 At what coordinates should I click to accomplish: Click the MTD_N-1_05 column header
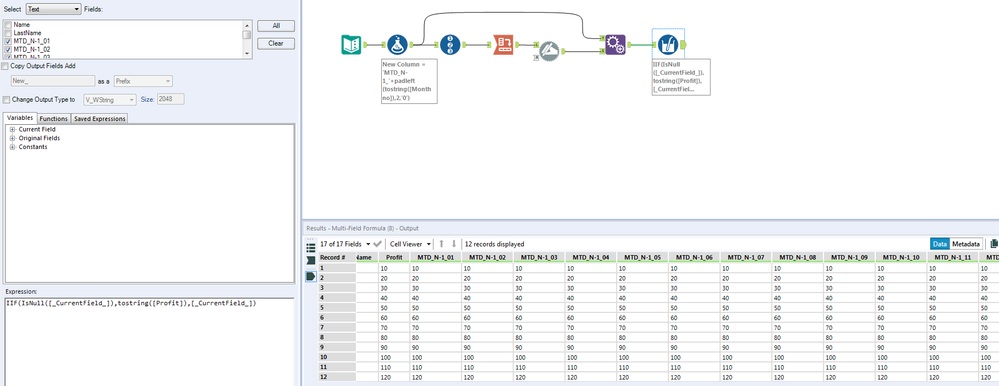tap(642, 257)
